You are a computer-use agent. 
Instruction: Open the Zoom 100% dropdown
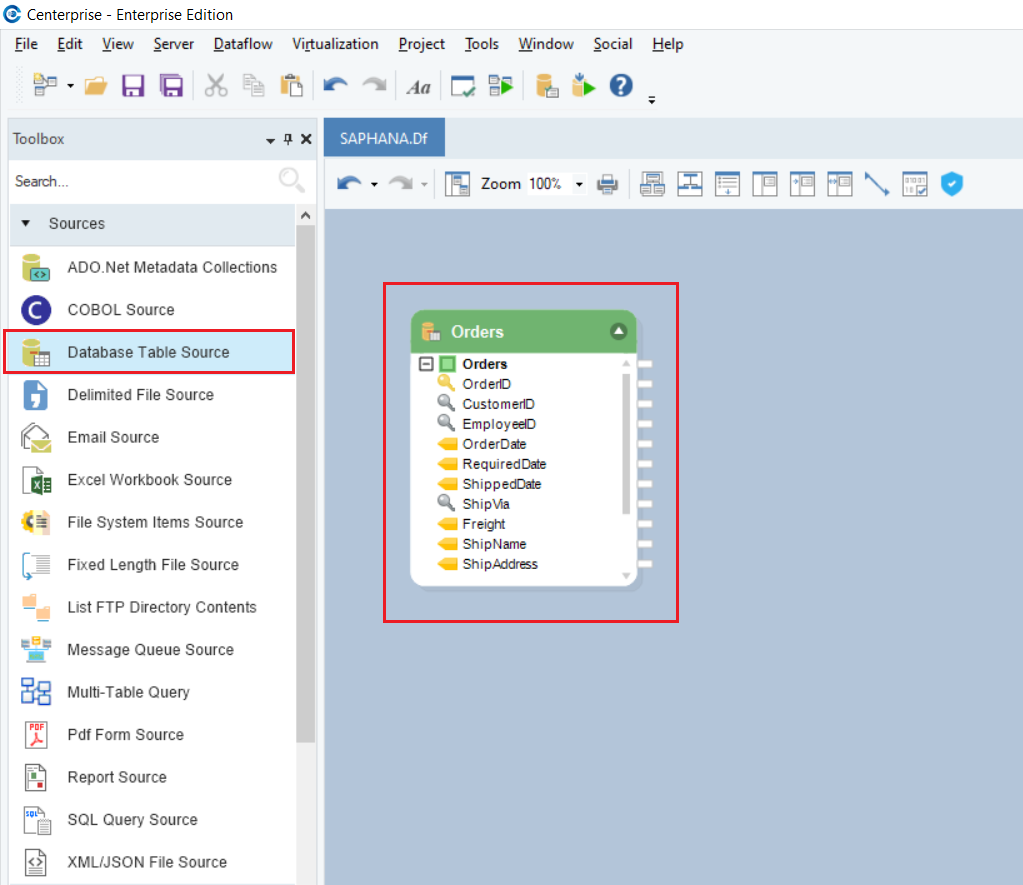578,184
